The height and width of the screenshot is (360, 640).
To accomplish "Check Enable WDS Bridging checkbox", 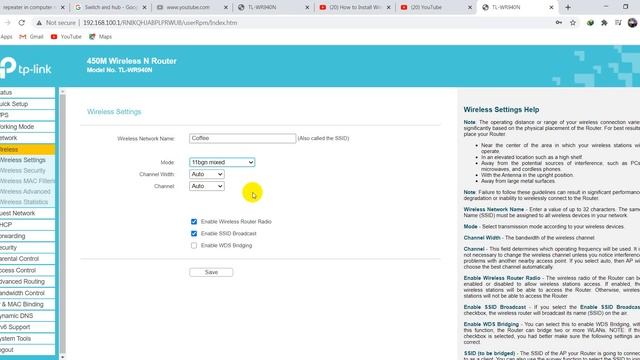I will pos(194,246).
